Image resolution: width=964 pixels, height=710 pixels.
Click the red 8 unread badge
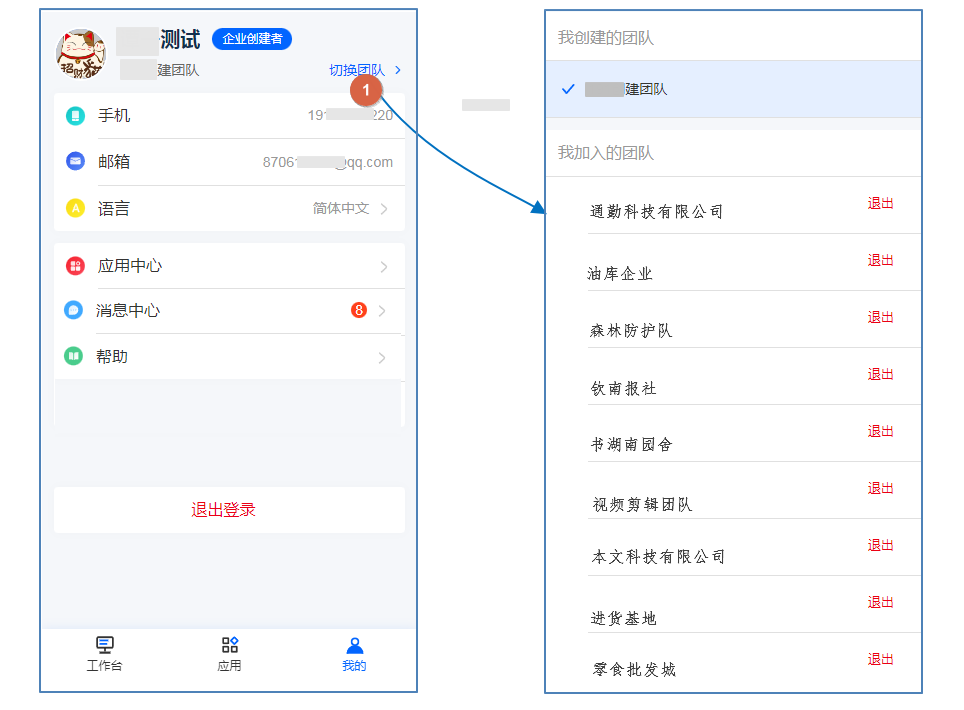click(x=358, y=310)
